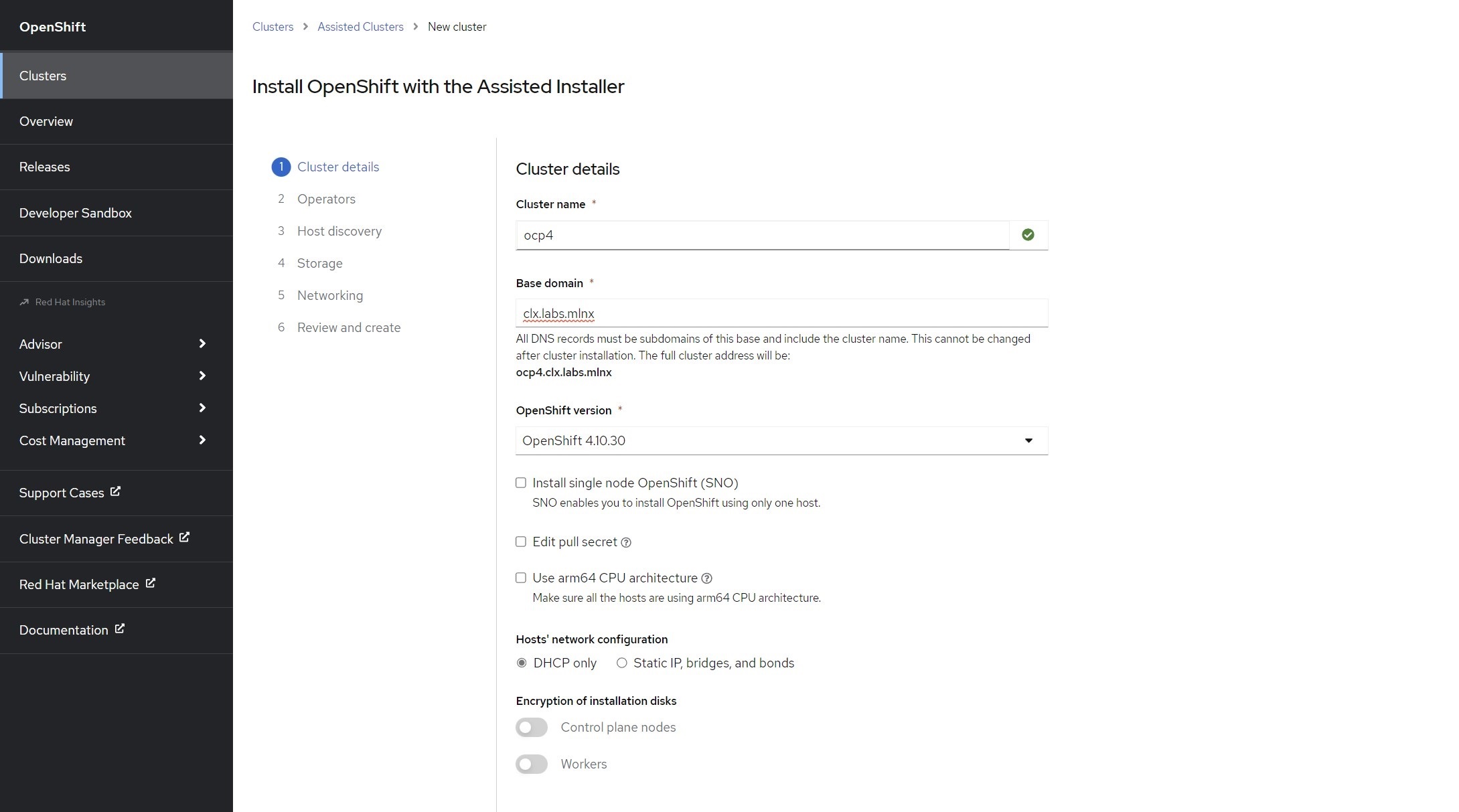Open the Edit pull secret help icon
The width and height of the screenshot is (1459, 812).
tap(626, 543)
